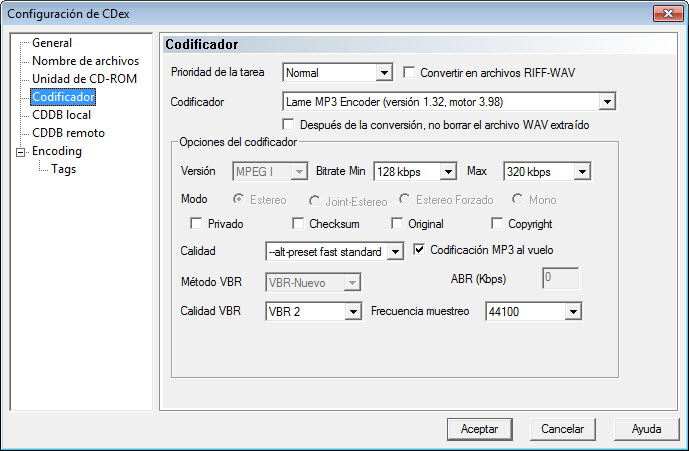This screenshot has height=451, width=689.
Task: Open the Frecuencia muestreo dropdown
Action: (573, 312)
